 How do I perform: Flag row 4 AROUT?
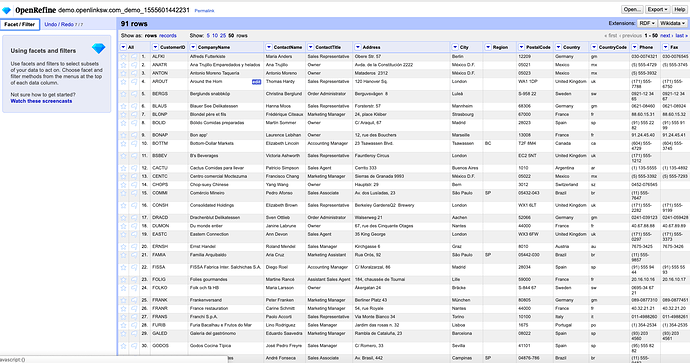click(133, 81)
